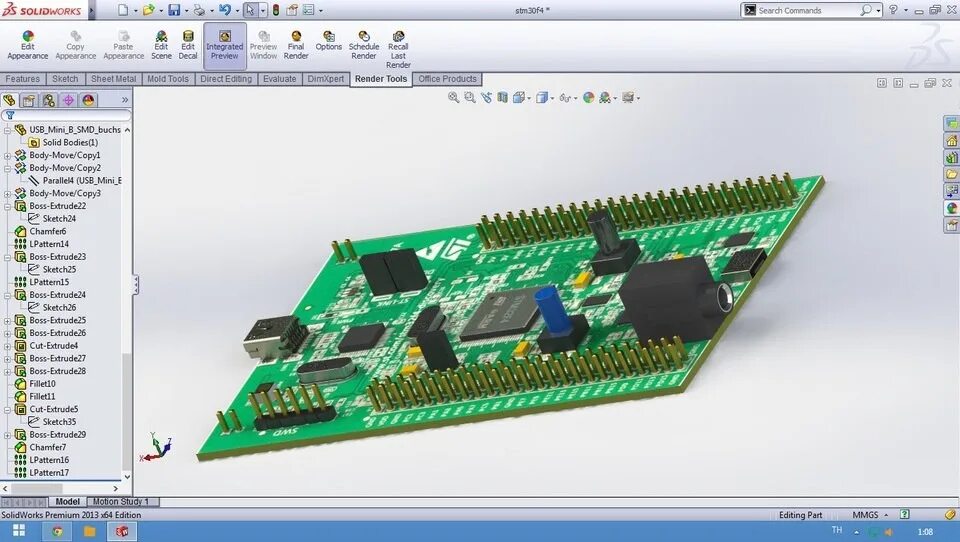Switch to the Sheet Metal tab
The height and width of the screenshot is (542, 960).
point(113,78)
